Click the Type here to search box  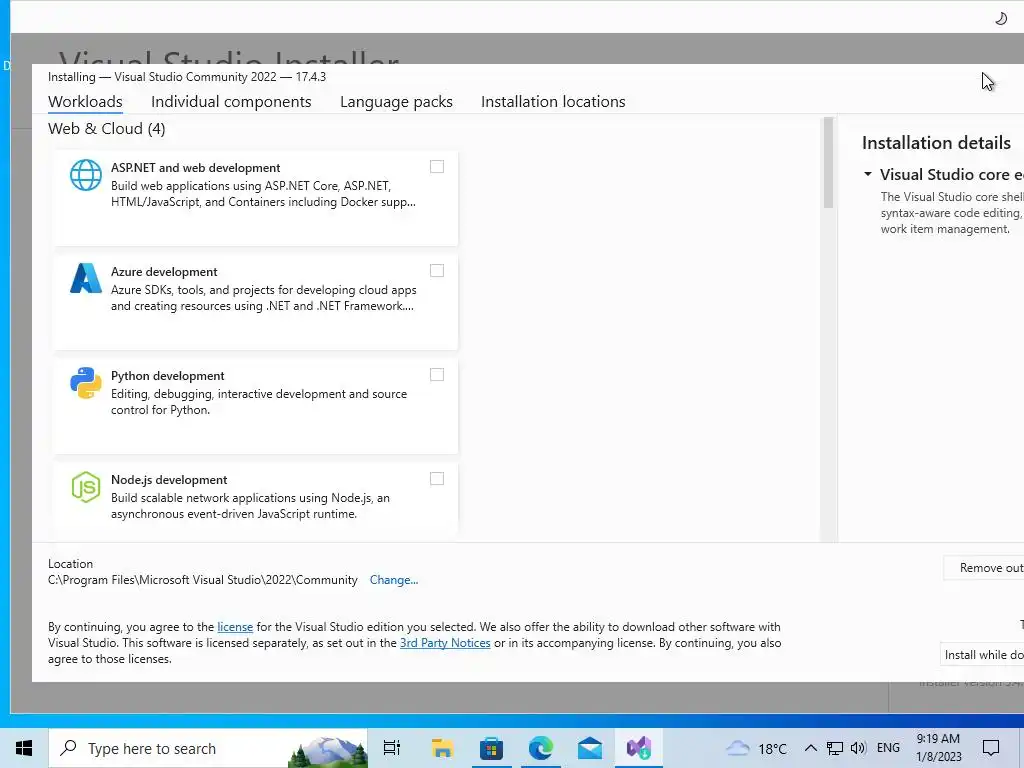coord(208,748)
